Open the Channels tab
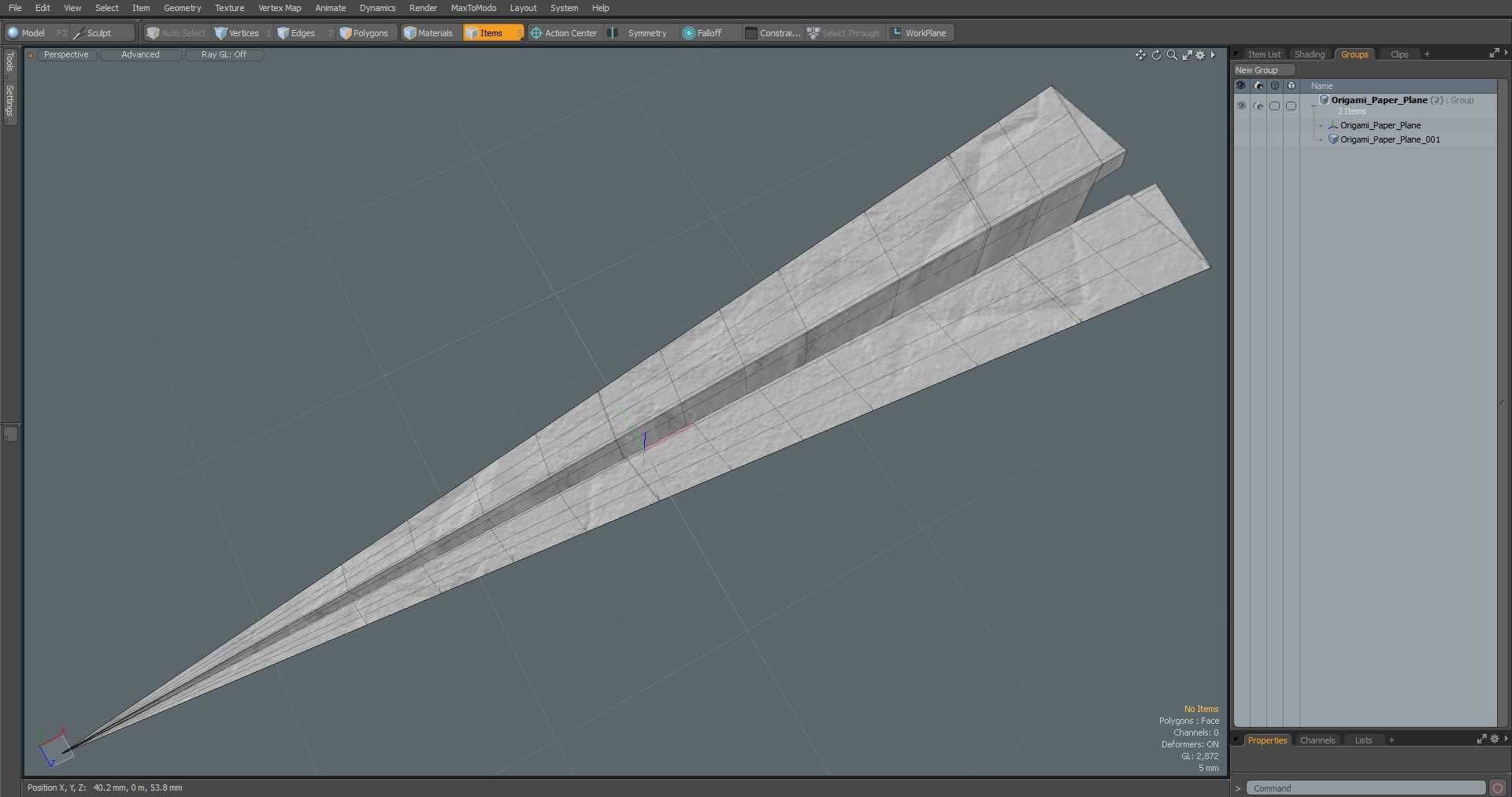The width and height of the screenshot is (1512, 797). tap(1317, 740)
